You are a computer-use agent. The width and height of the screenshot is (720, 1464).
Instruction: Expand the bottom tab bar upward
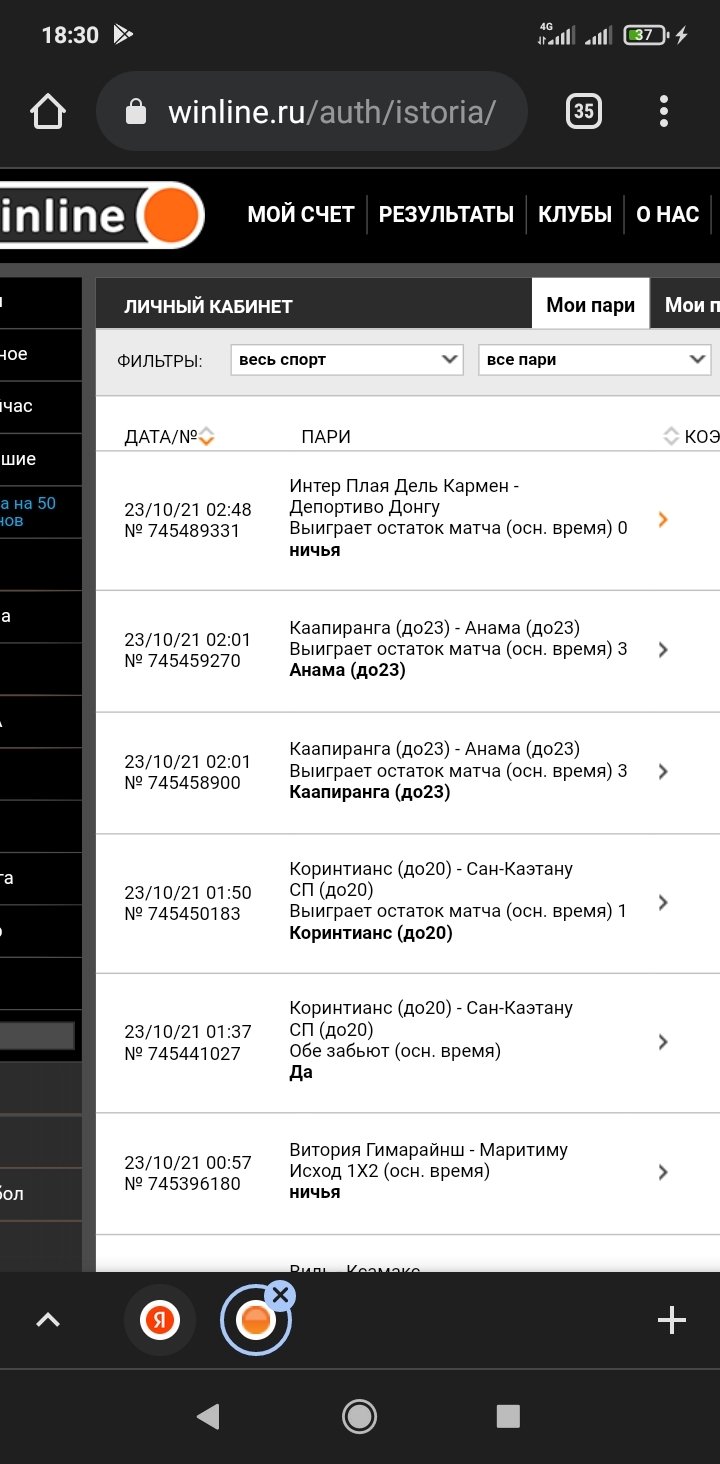(x=48, y=1321)
